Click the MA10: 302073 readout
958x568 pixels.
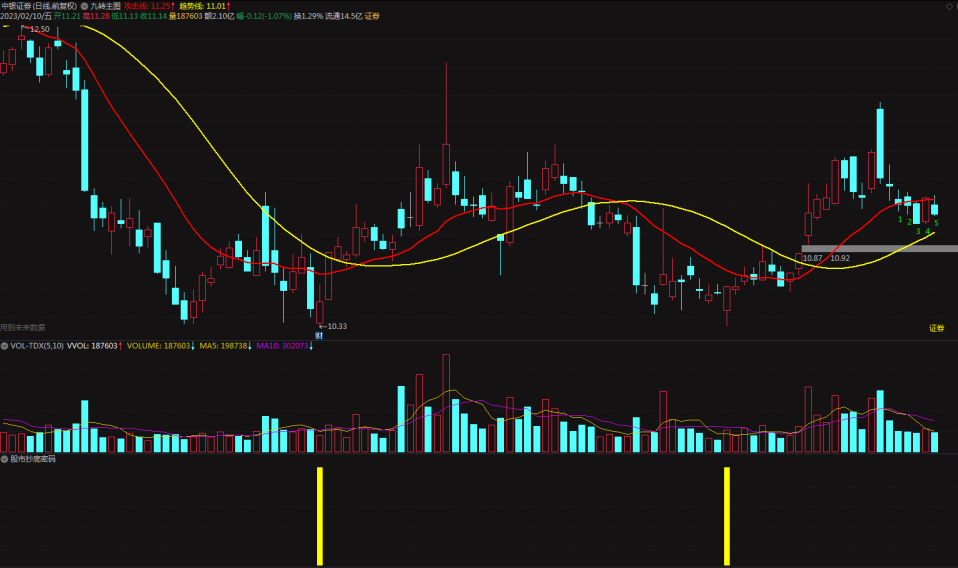pos(284,346)
